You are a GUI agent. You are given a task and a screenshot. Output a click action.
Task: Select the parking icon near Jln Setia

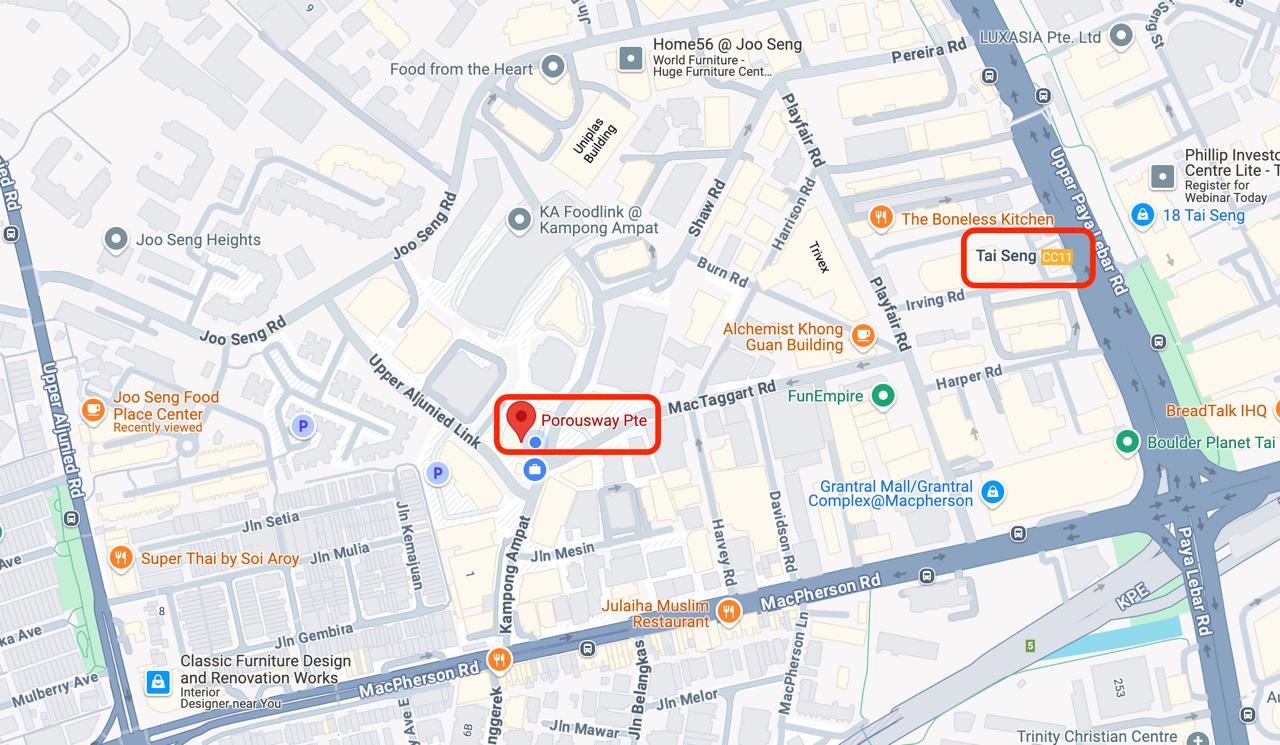[301, 427]
